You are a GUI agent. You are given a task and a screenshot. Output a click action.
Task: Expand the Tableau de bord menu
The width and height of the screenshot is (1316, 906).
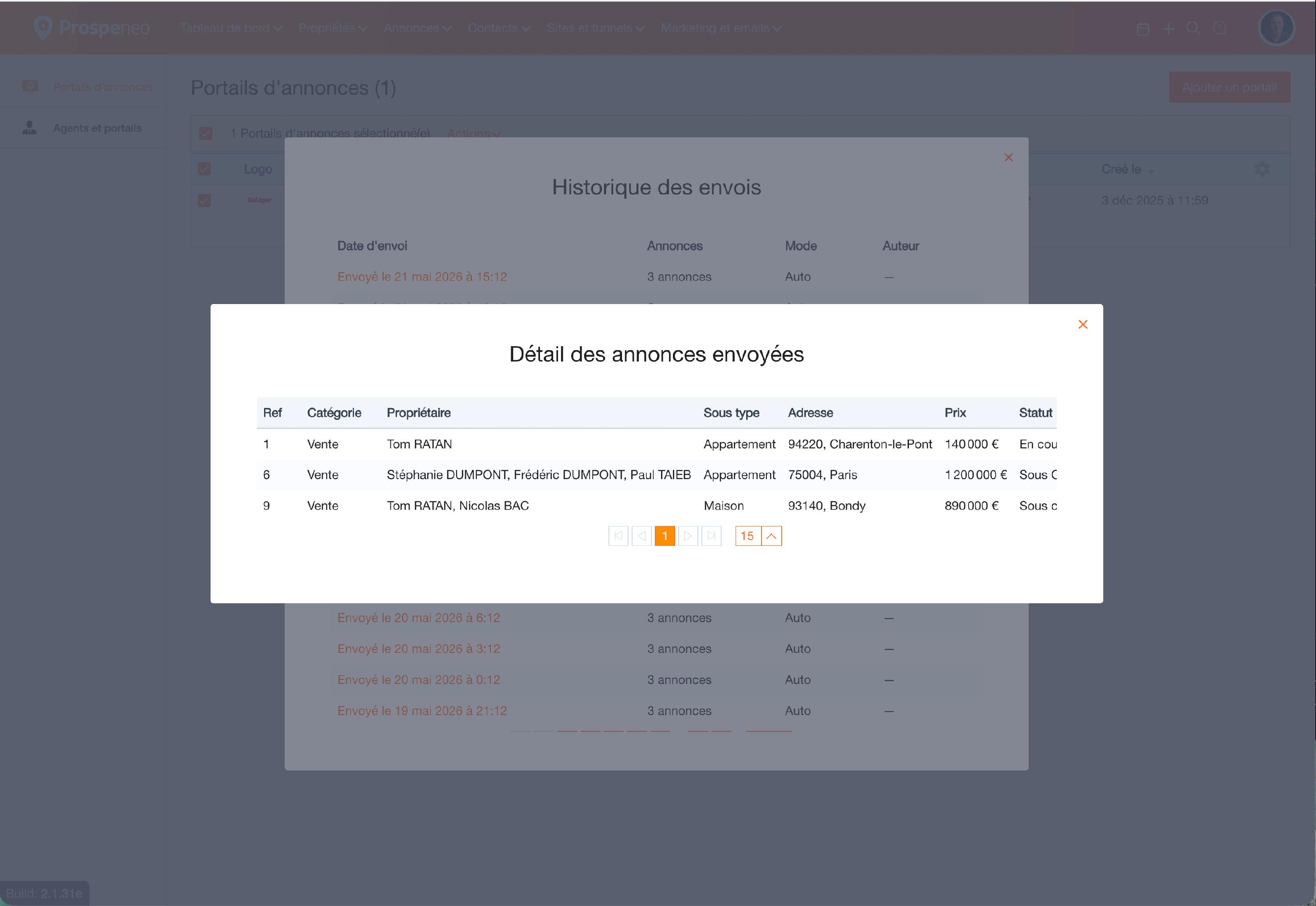tap(231, 29)
